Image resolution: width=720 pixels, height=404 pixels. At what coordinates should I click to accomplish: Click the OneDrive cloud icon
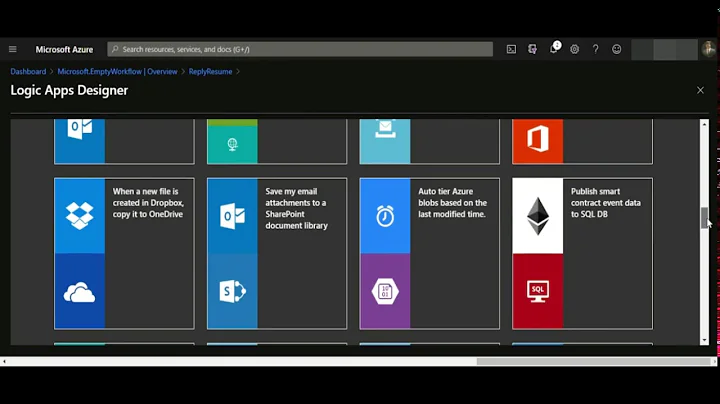click(x=80, y=291)
